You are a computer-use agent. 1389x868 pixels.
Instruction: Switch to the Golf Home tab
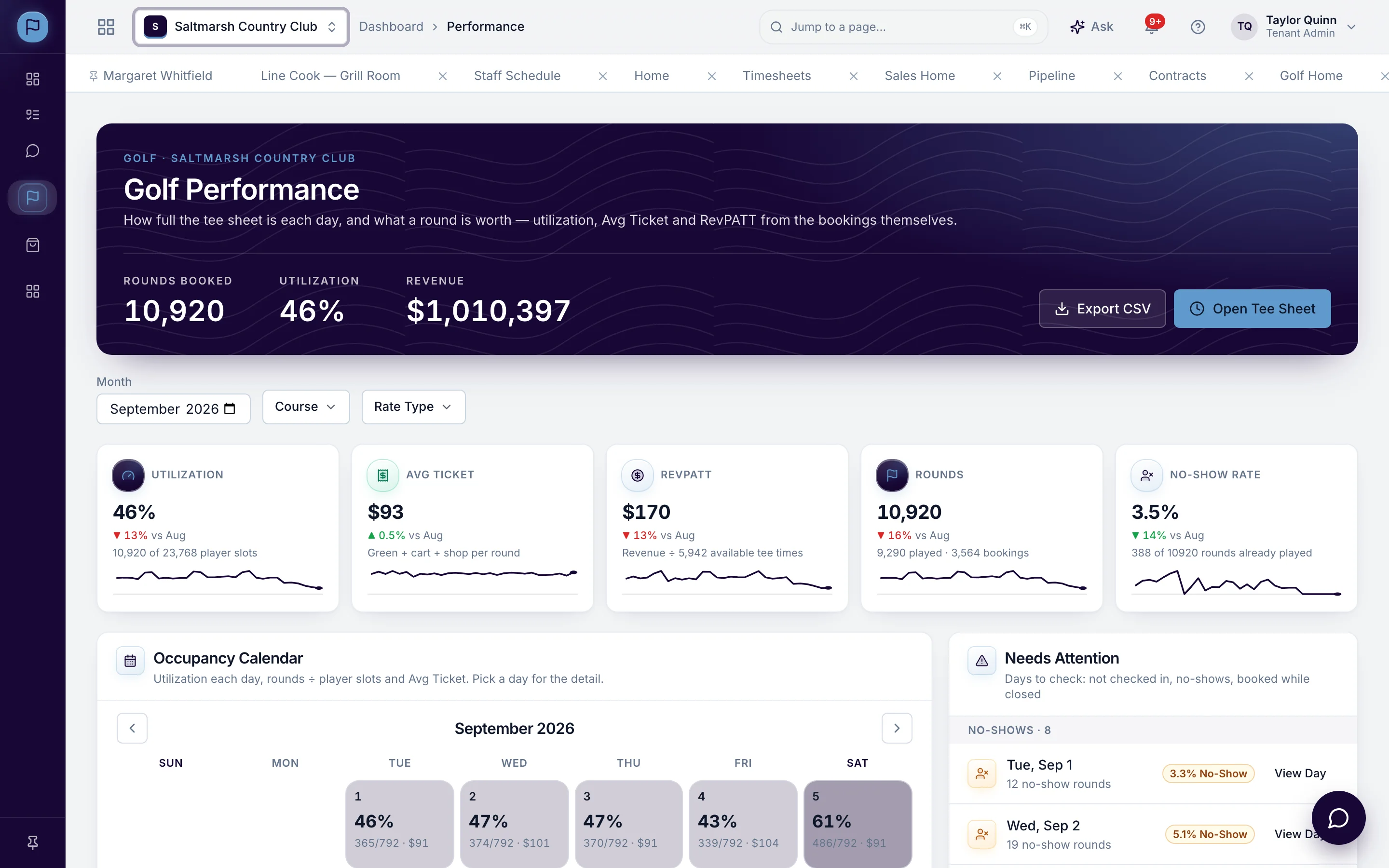point(1311,76)
